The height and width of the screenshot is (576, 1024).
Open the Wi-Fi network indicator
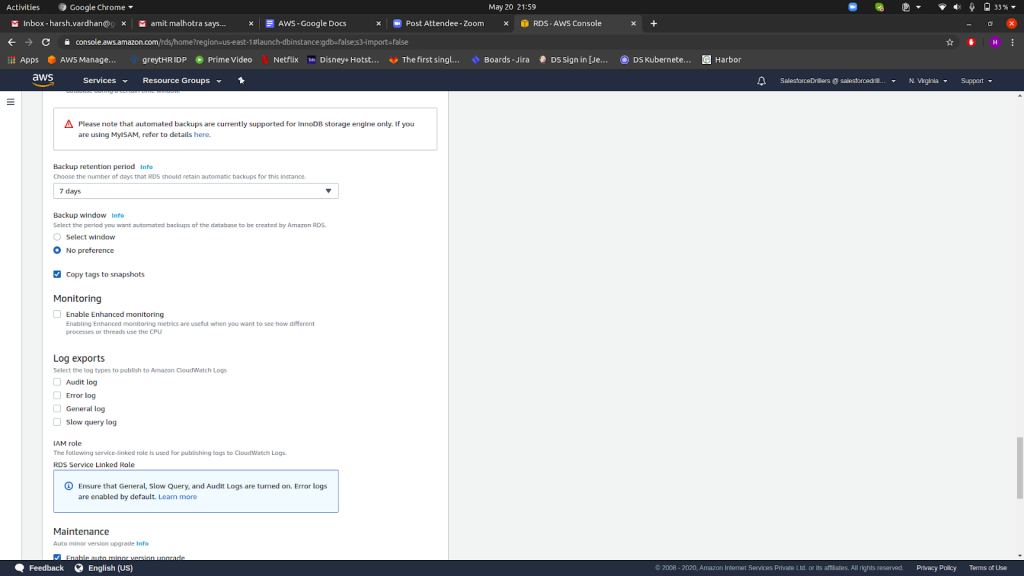[x=942, y=7]
